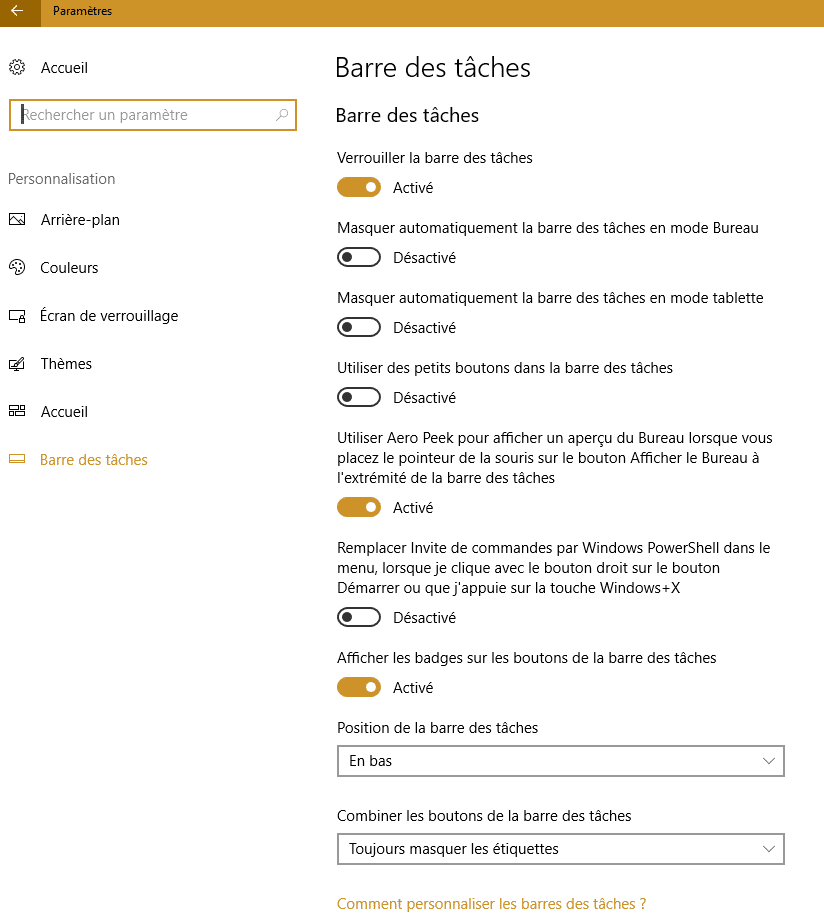Click the gear icon next to Accueil
The height and width of the screenshot is (919, 824).
17,68
